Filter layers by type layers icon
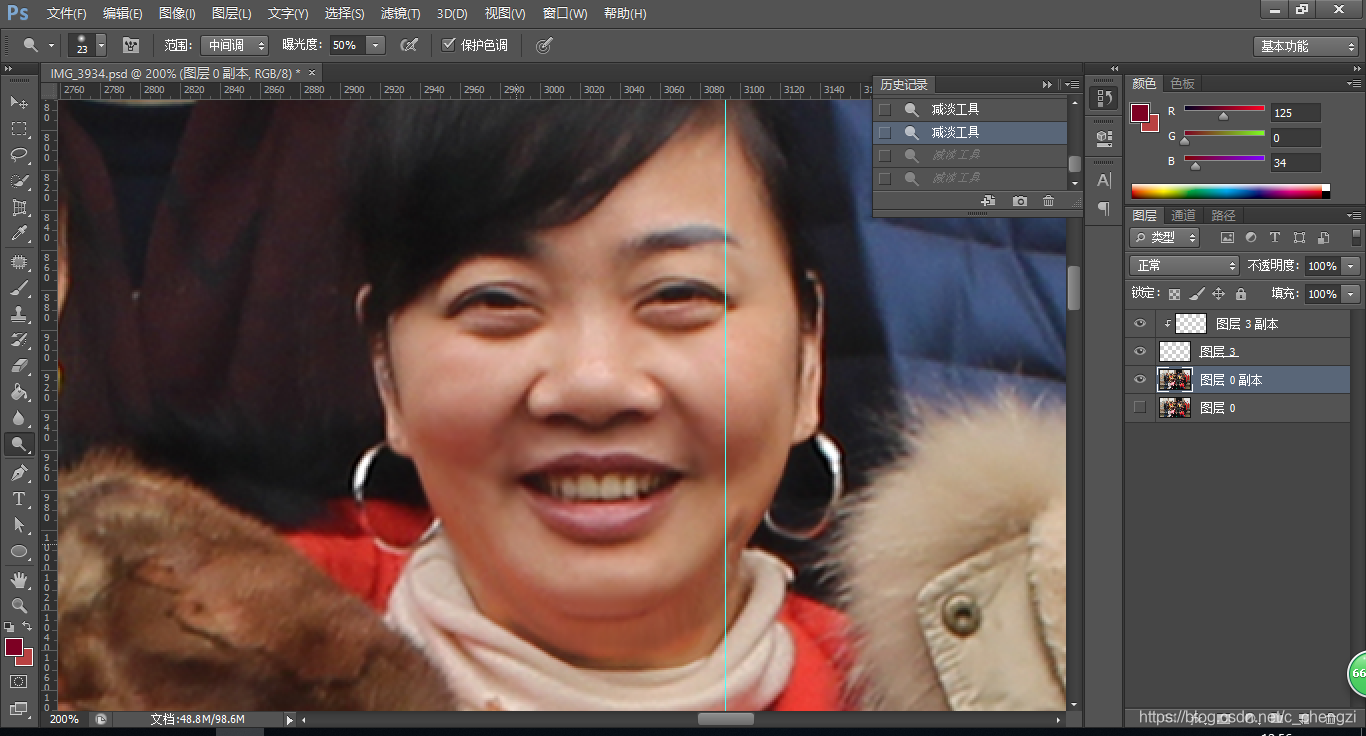The image size is (1366, 736). [x=1275, y=238]
